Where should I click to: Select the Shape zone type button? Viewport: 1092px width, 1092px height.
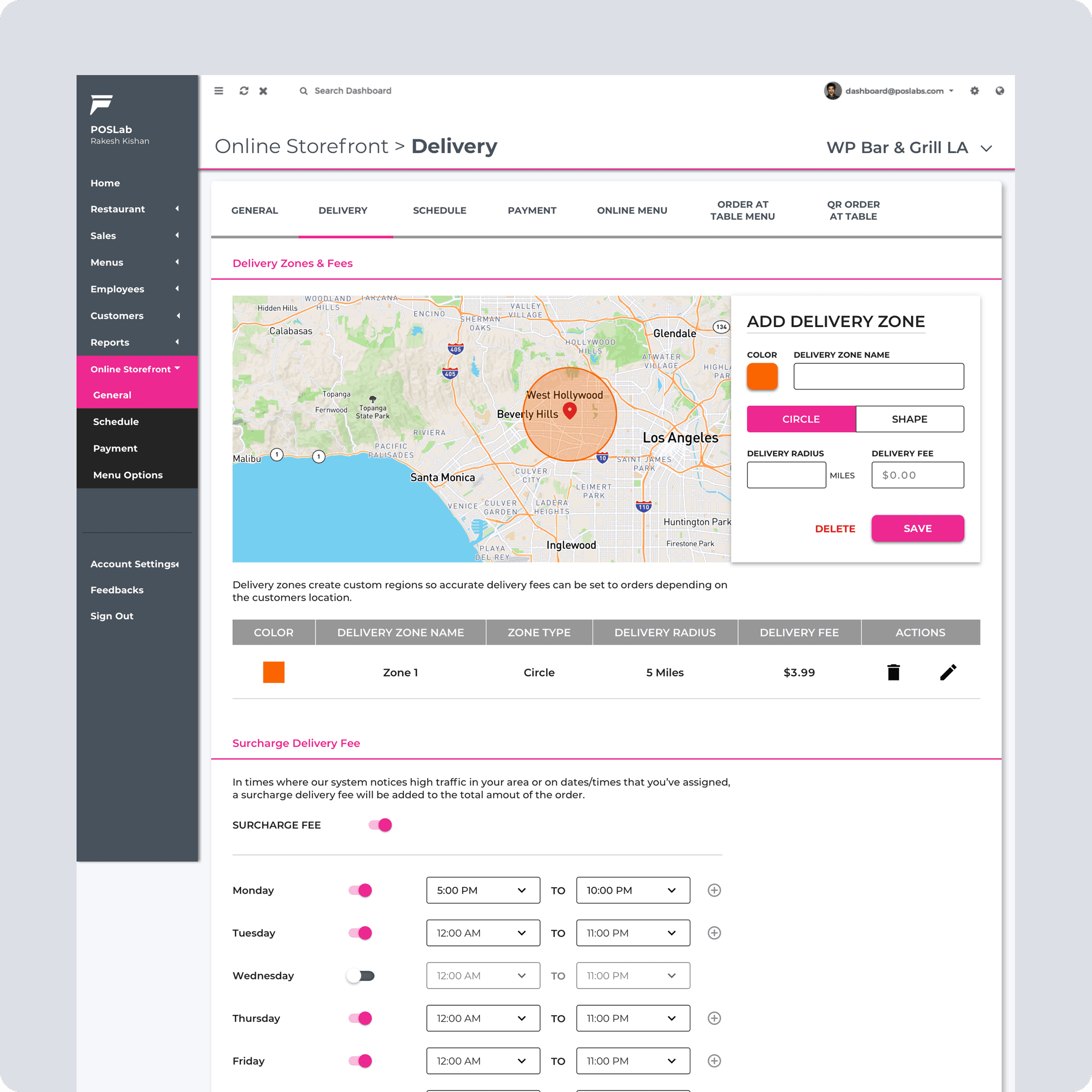(909, 419)
